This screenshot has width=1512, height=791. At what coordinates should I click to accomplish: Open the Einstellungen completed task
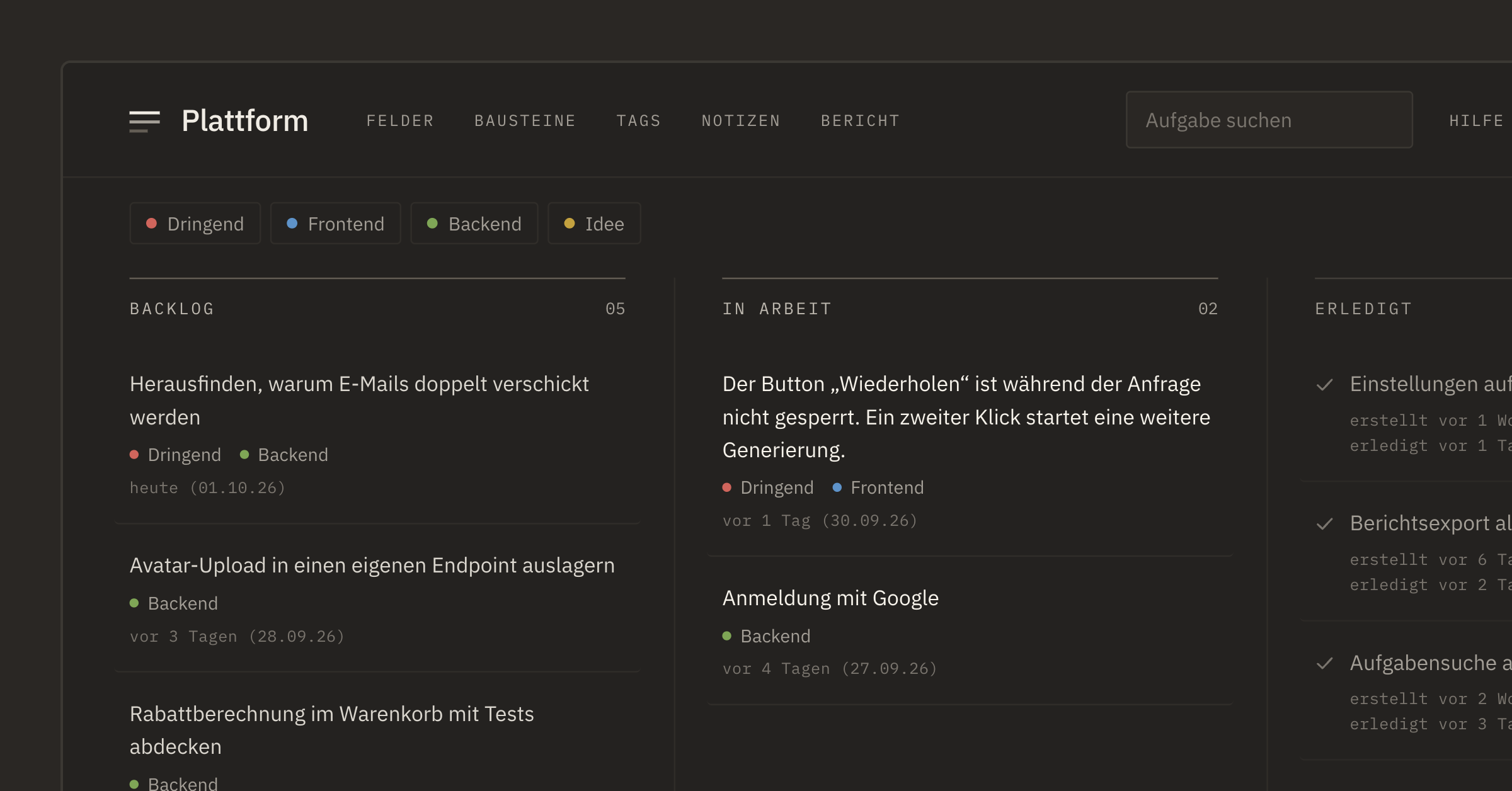[1431, 384]
